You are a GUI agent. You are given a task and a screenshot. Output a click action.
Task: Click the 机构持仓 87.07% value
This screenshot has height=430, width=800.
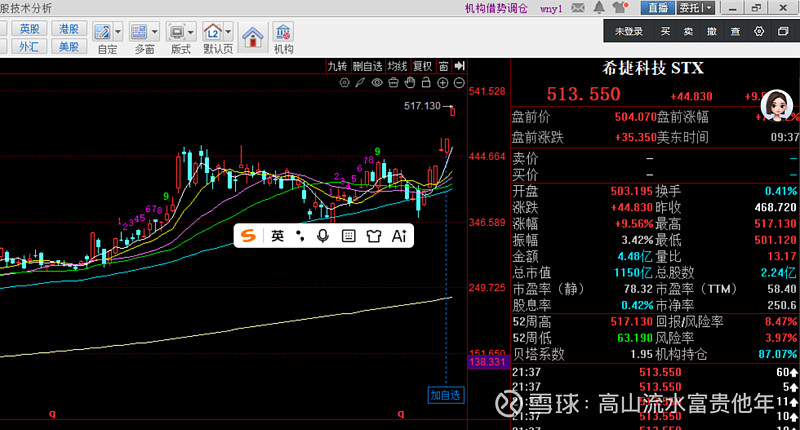778,354
